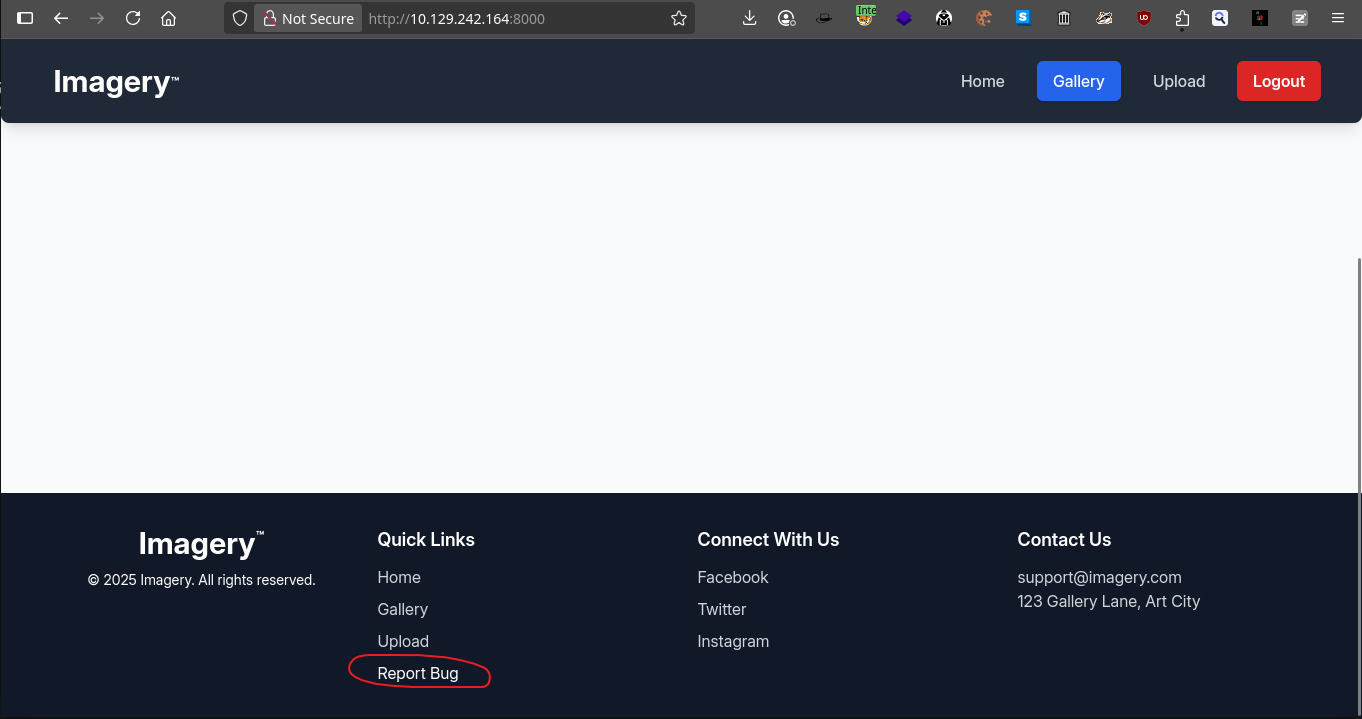Open the extensions puzzle-piece menu
This screenshot has height=719, width=1362.
(1182, 18)
